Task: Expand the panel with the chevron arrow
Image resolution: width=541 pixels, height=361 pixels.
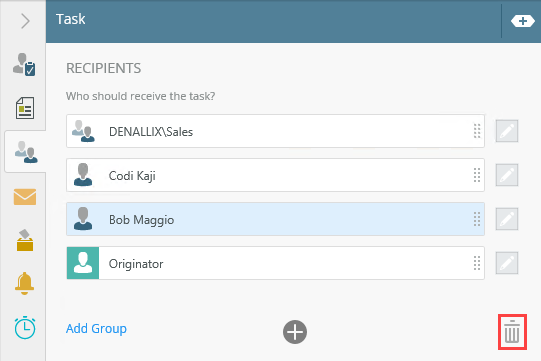Action: (25, 21)
